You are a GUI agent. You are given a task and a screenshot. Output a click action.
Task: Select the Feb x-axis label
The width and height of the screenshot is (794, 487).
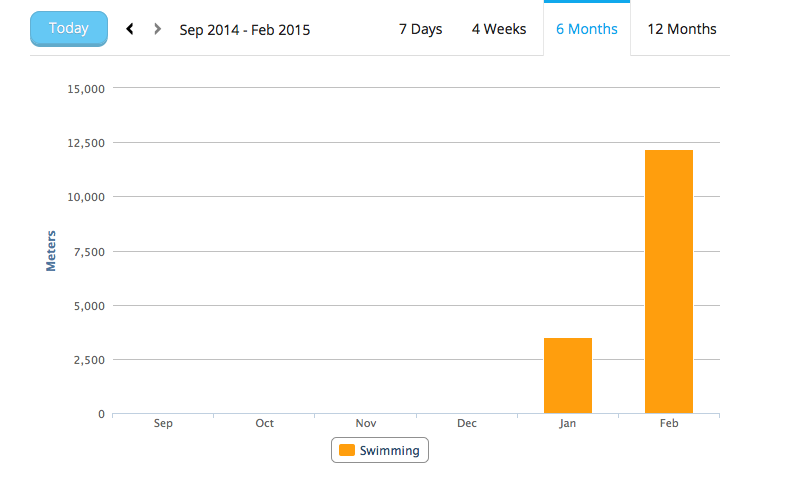[x=668, y=423]
